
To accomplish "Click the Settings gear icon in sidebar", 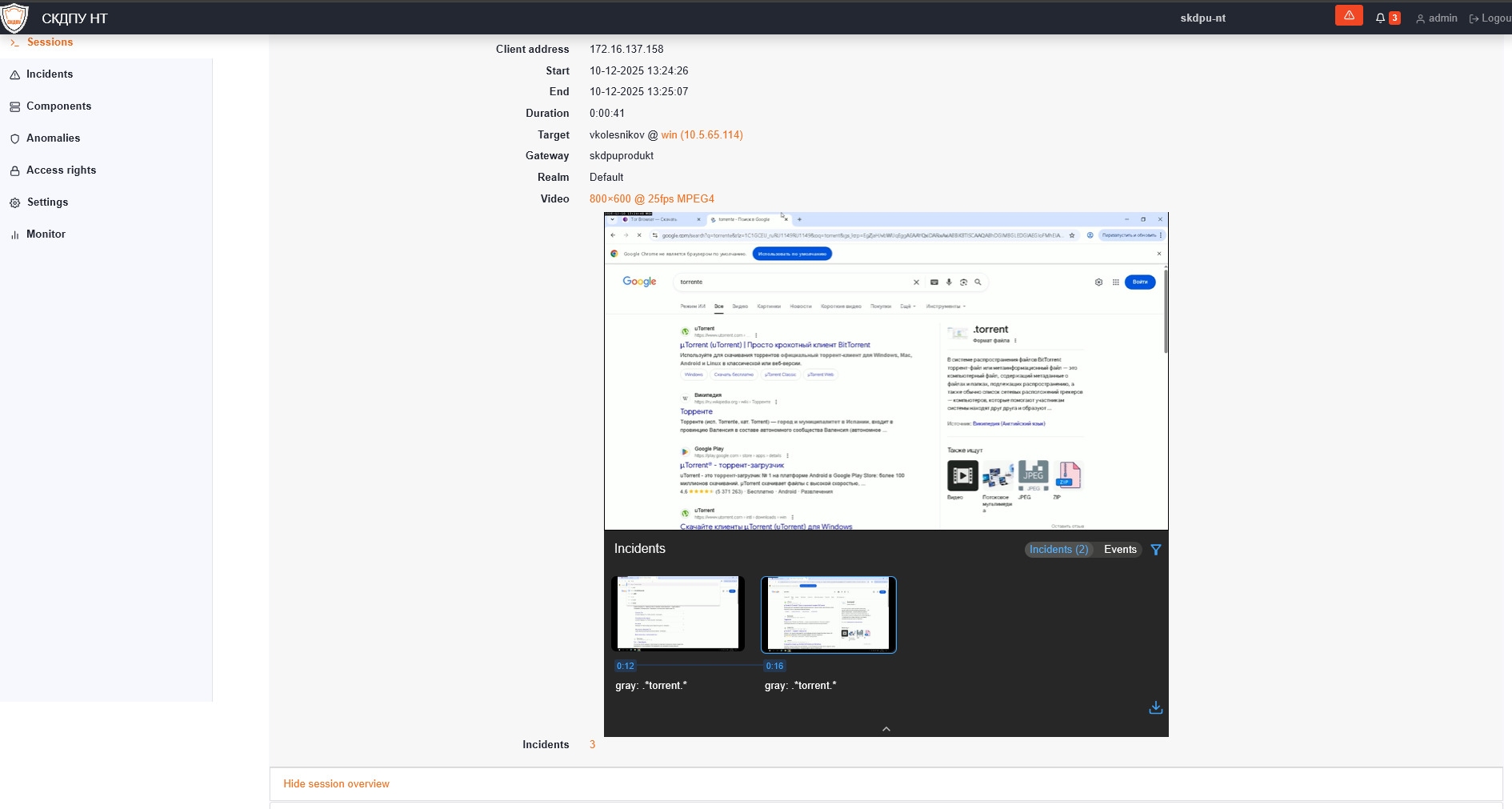I will pyautogui.click(x=14, y=202).
